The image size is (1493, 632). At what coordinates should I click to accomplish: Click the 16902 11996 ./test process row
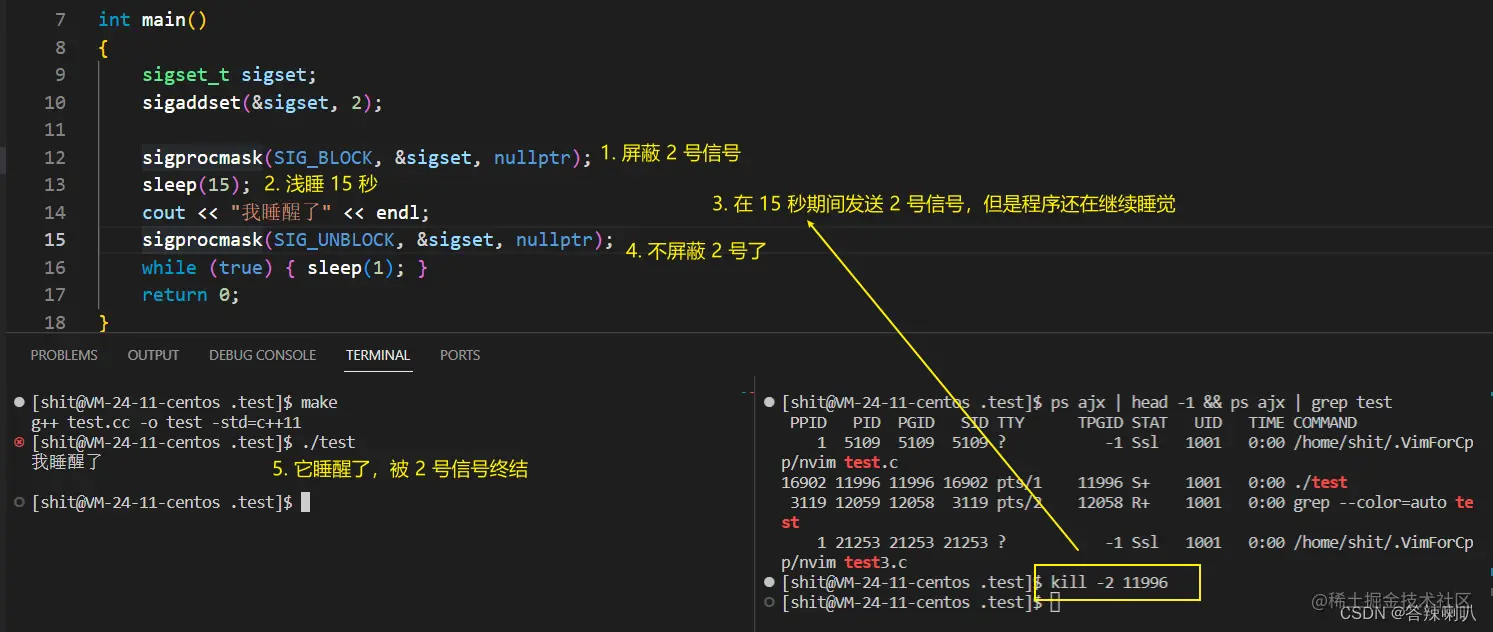[x=1064, y=482]
